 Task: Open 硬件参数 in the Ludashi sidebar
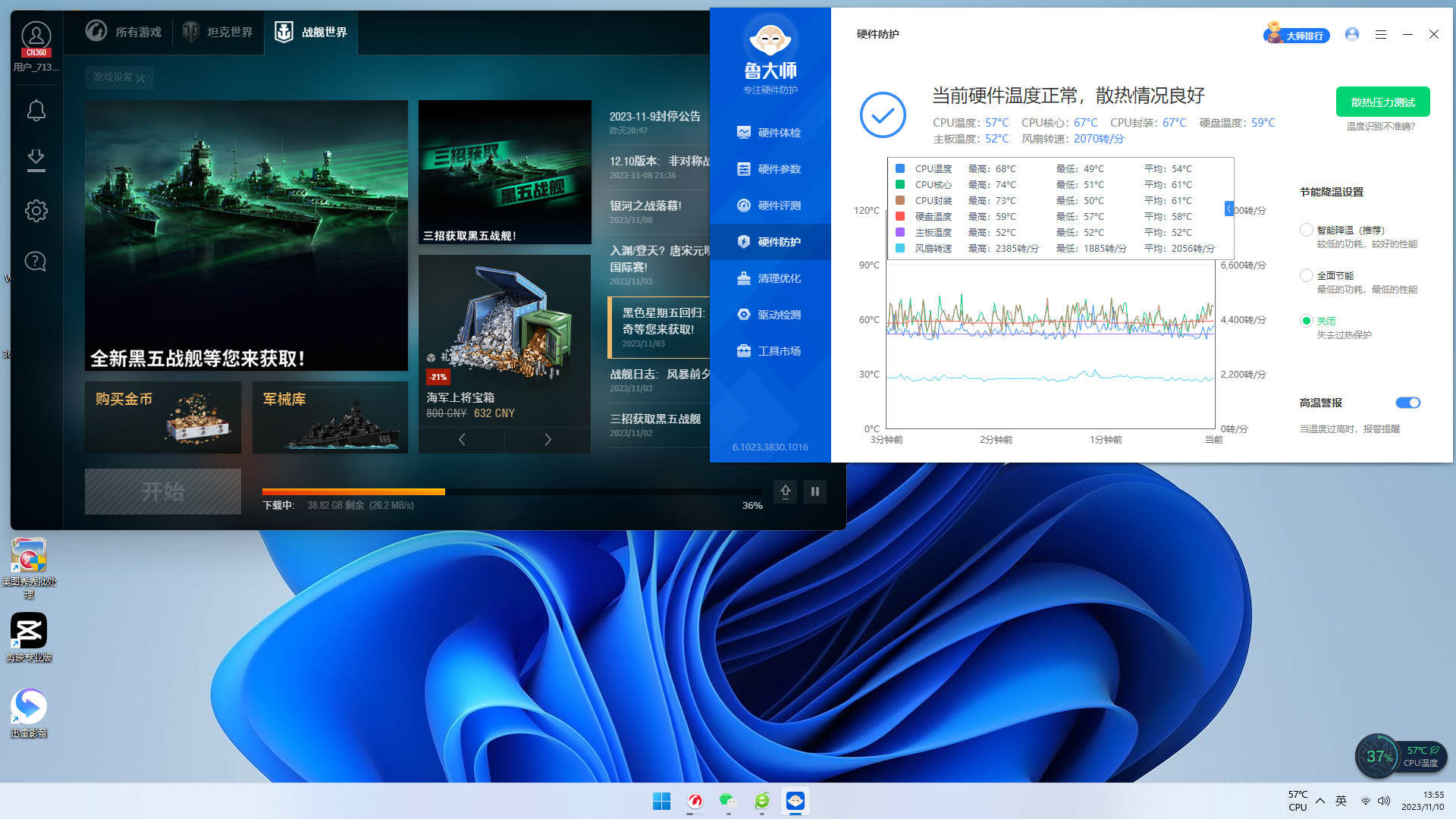tap(770, 169)
